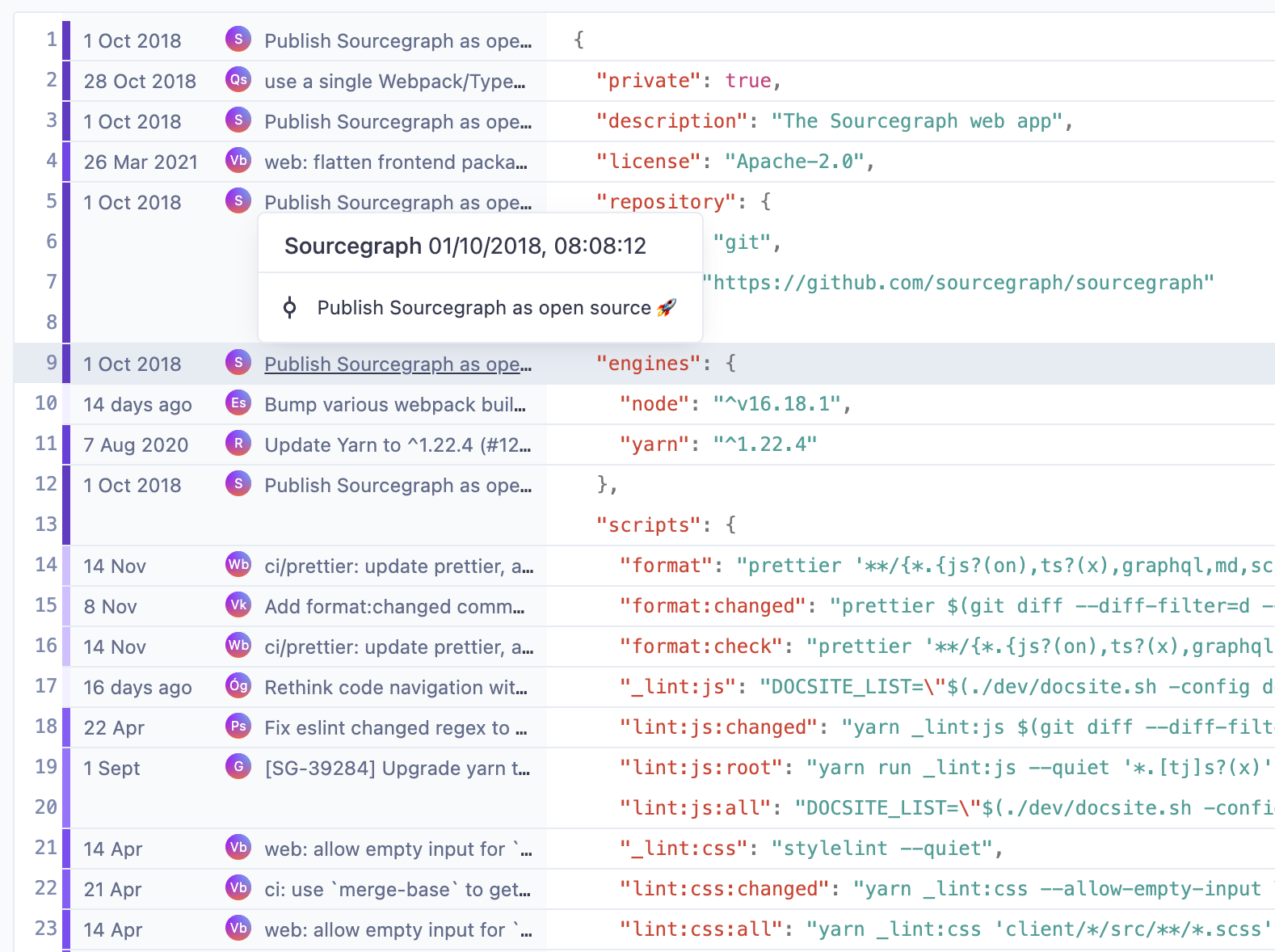Click the G avatar on line 19
This screenshot has width=1275, height=952.
(238, 766)
